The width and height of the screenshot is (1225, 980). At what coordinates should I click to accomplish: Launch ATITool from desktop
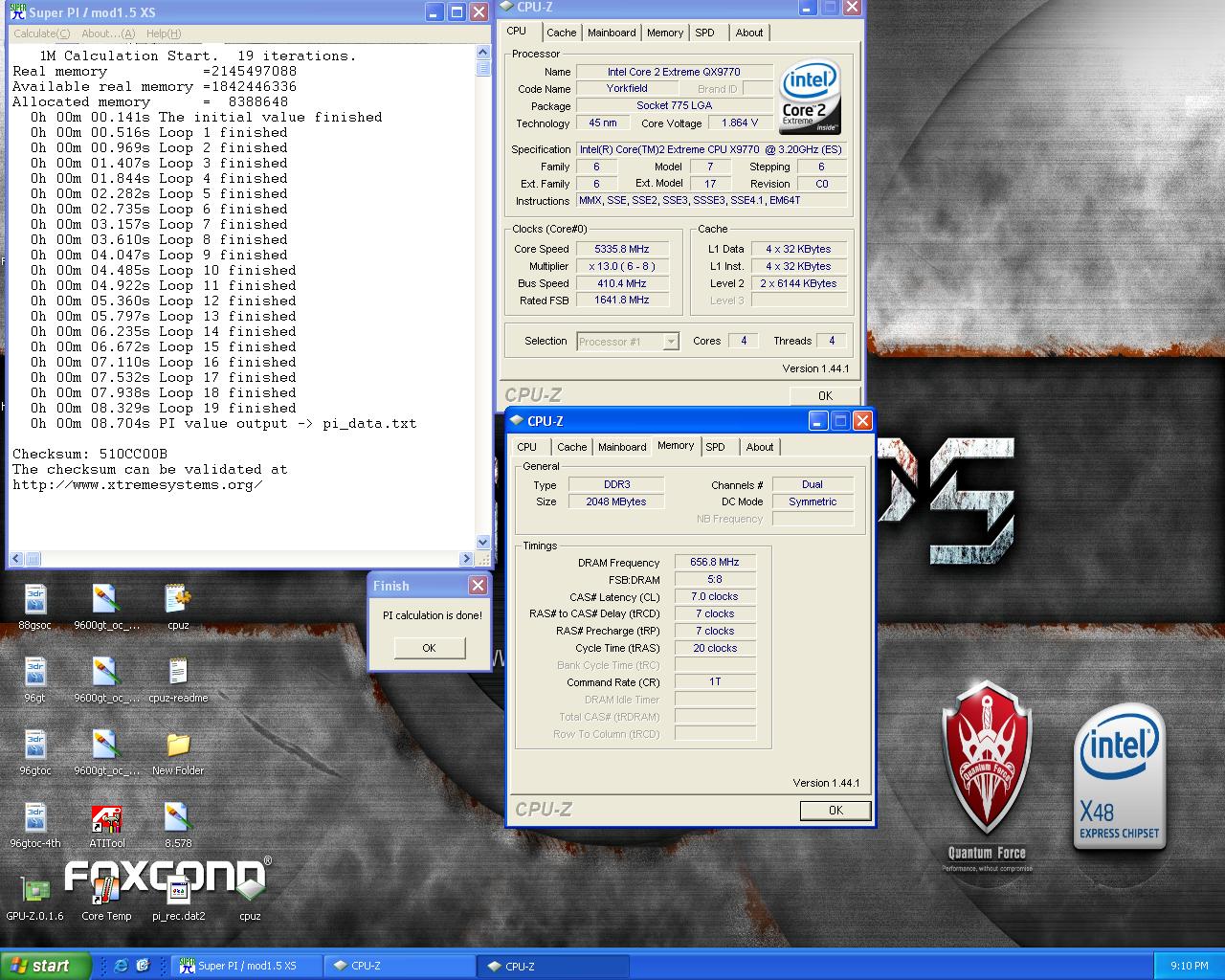(x=106, y=825)
